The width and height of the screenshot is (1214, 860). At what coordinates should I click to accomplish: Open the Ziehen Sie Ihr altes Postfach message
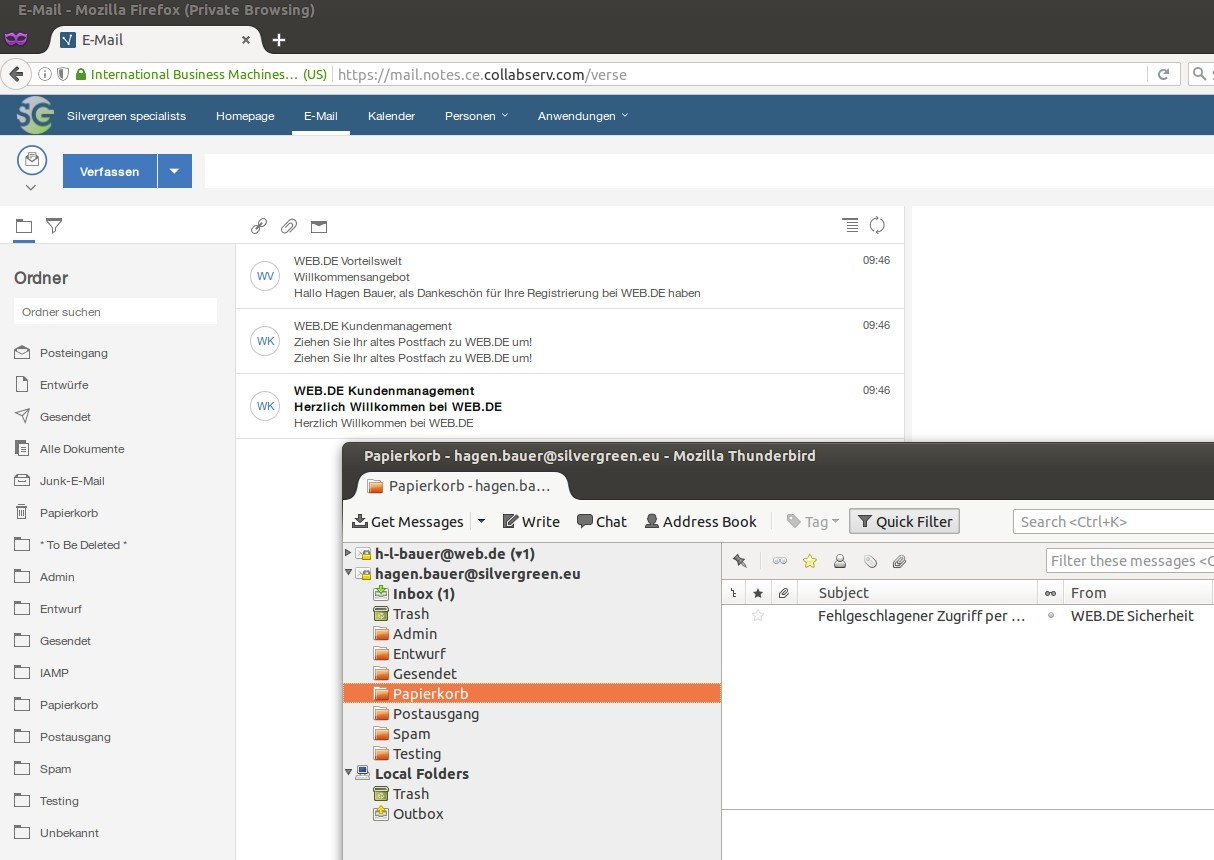click(x=570, y=341)
